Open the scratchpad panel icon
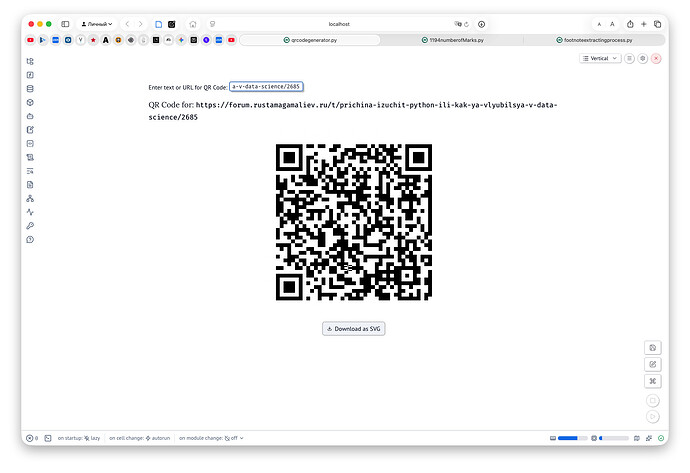Viewport: 690px width, 473px height. (30, 129)
